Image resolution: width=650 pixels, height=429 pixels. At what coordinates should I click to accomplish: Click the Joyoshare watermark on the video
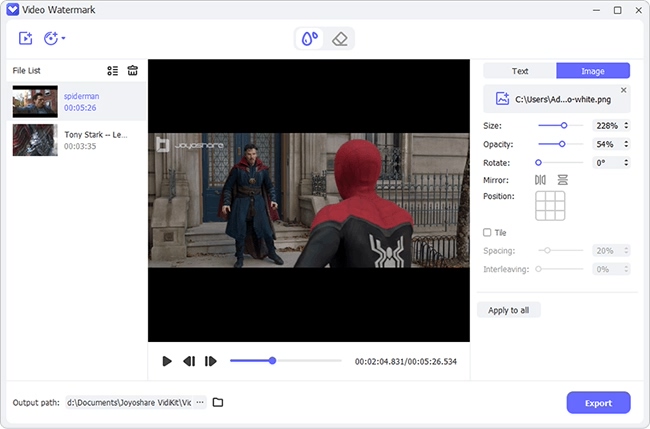pyautogui.click(x=190, y=145)
